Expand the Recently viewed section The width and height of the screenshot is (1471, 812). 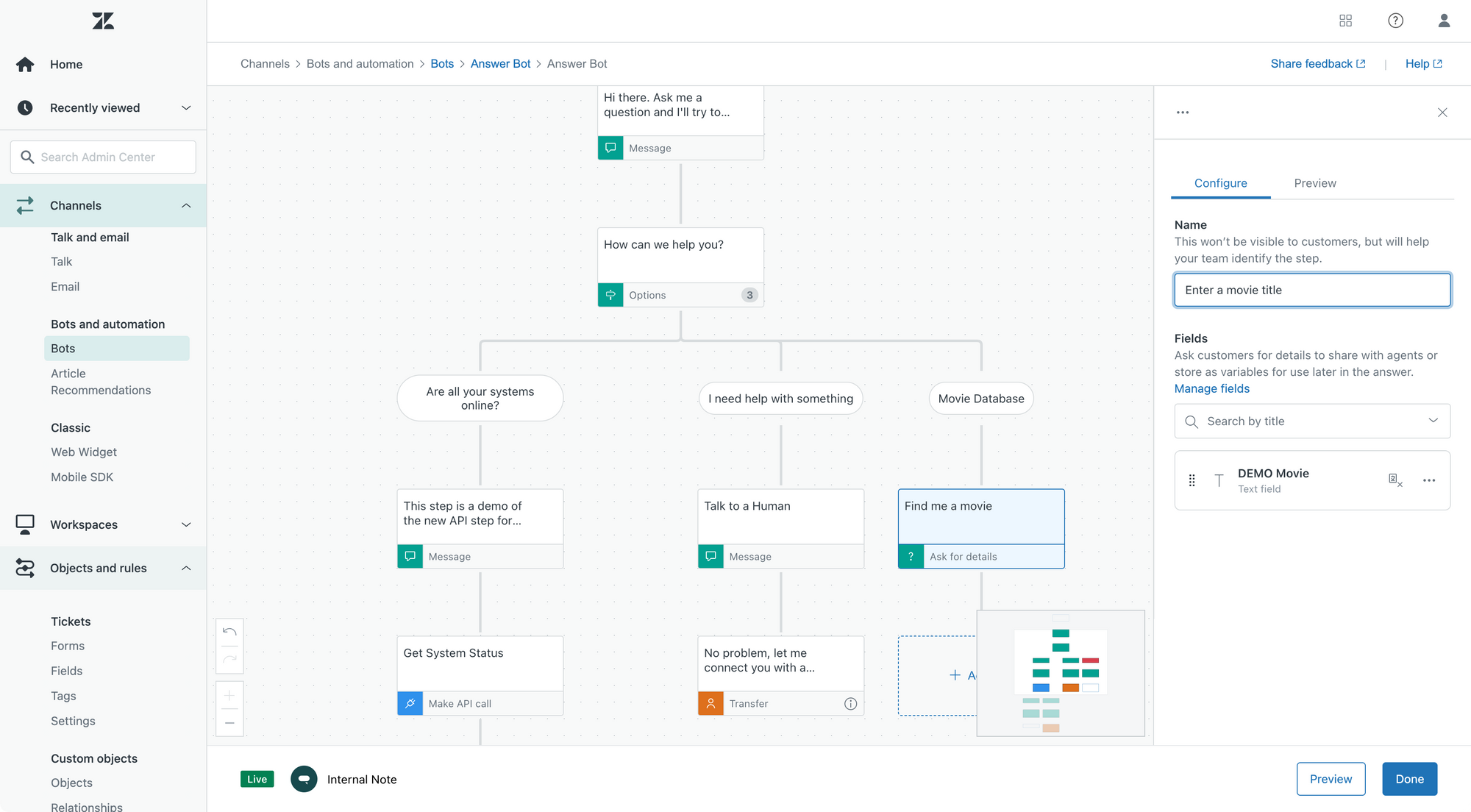click(x=186, y=108)
